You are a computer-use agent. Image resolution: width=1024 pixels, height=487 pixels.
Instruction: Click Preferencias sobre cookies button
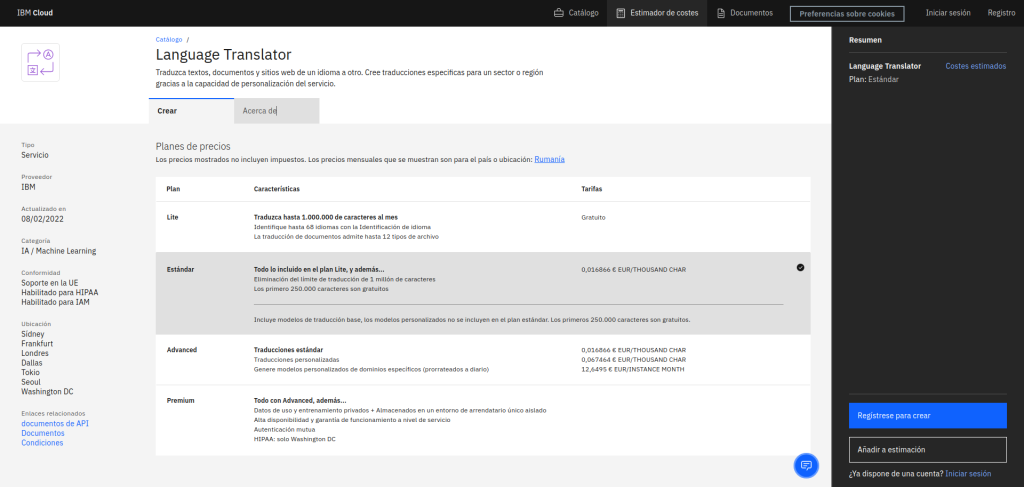click(x=846, y=14)
